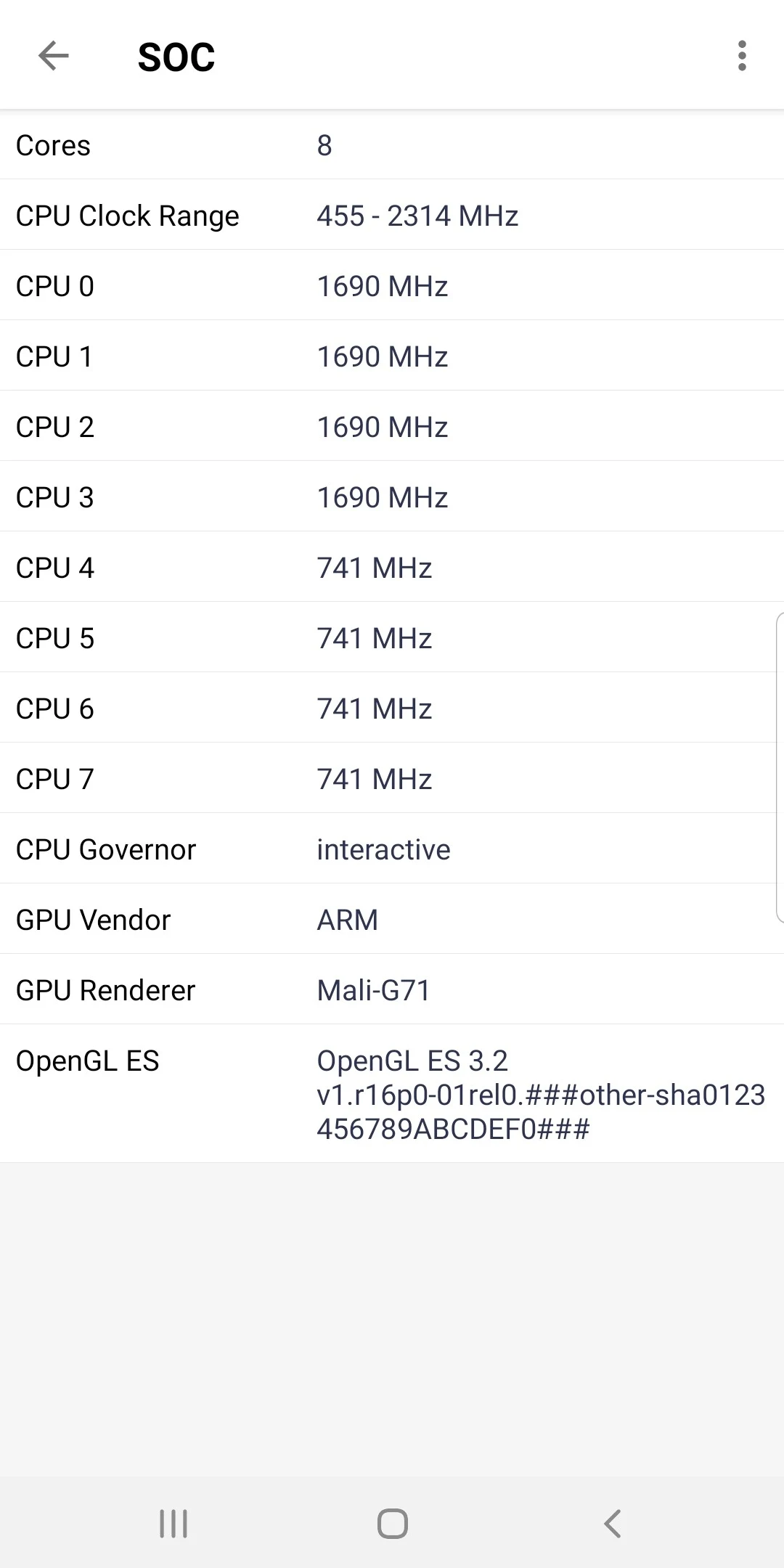This screenshot has height=1568, width=784.
Task: Tap the CPU 1 row
Action: point(392,356)
